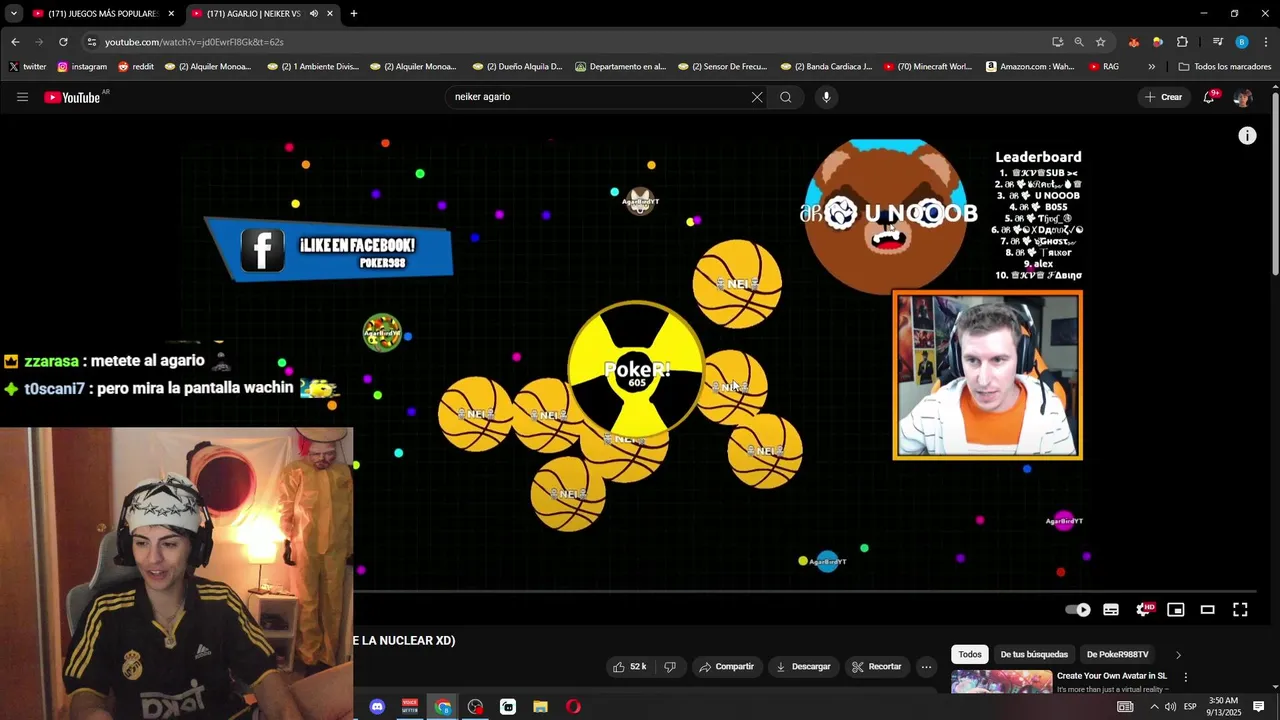Open the instagram bookmark
The height and width of the screenshot is (720, 1280).
(82, 67)
